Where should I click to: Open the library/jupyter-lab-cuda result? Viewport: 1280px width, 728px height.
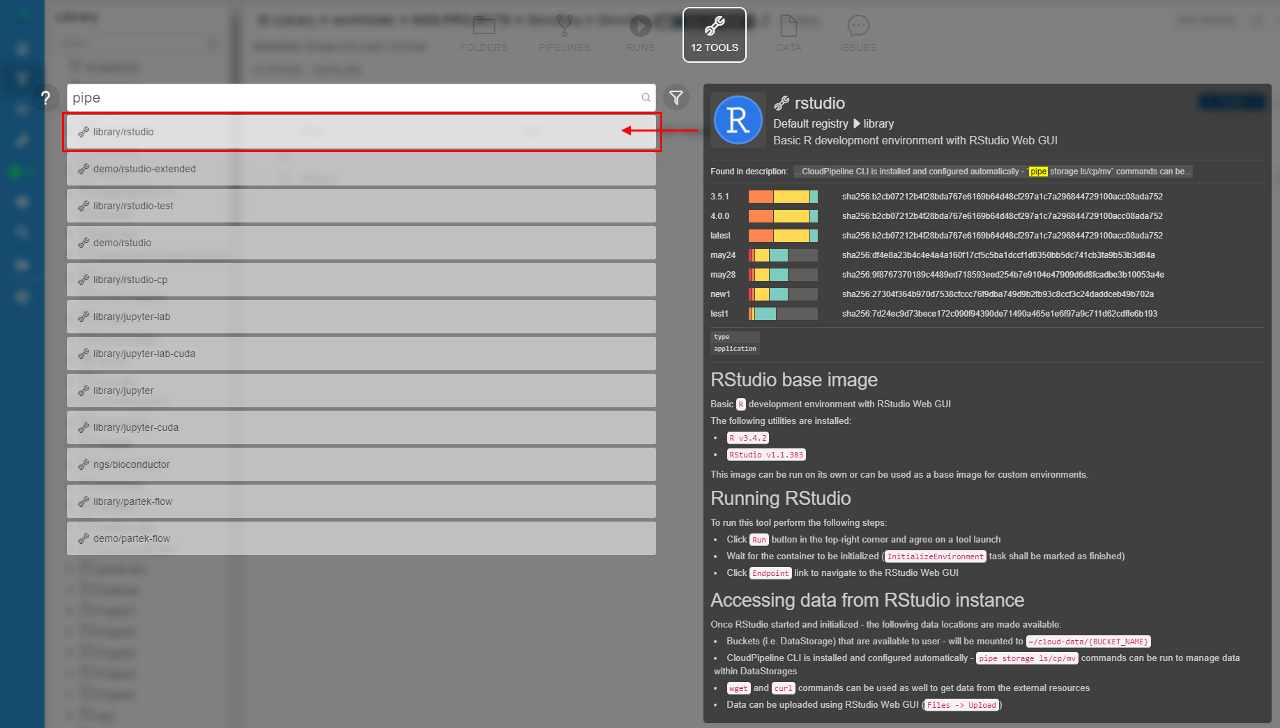pos(361,353)
